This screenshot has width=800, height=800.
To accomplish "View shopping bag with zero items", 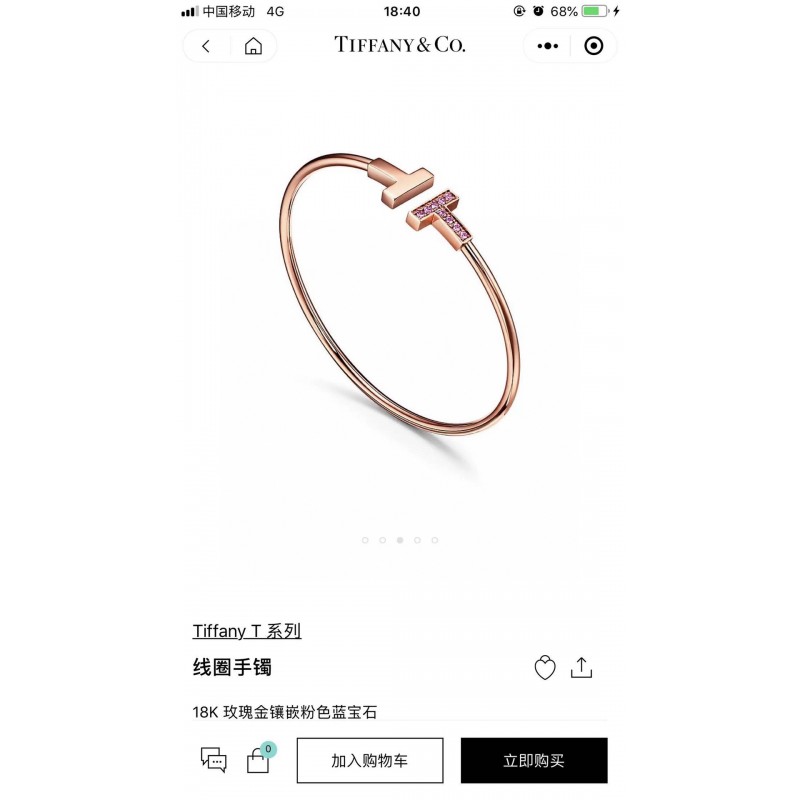I will pyautogui.click(x=260, y=759).
